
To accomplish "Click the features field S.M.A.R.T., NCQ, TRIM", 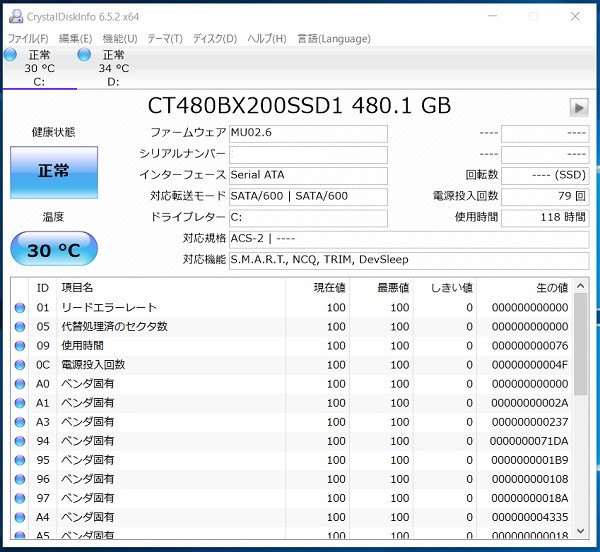I will [x=409, y=261].
